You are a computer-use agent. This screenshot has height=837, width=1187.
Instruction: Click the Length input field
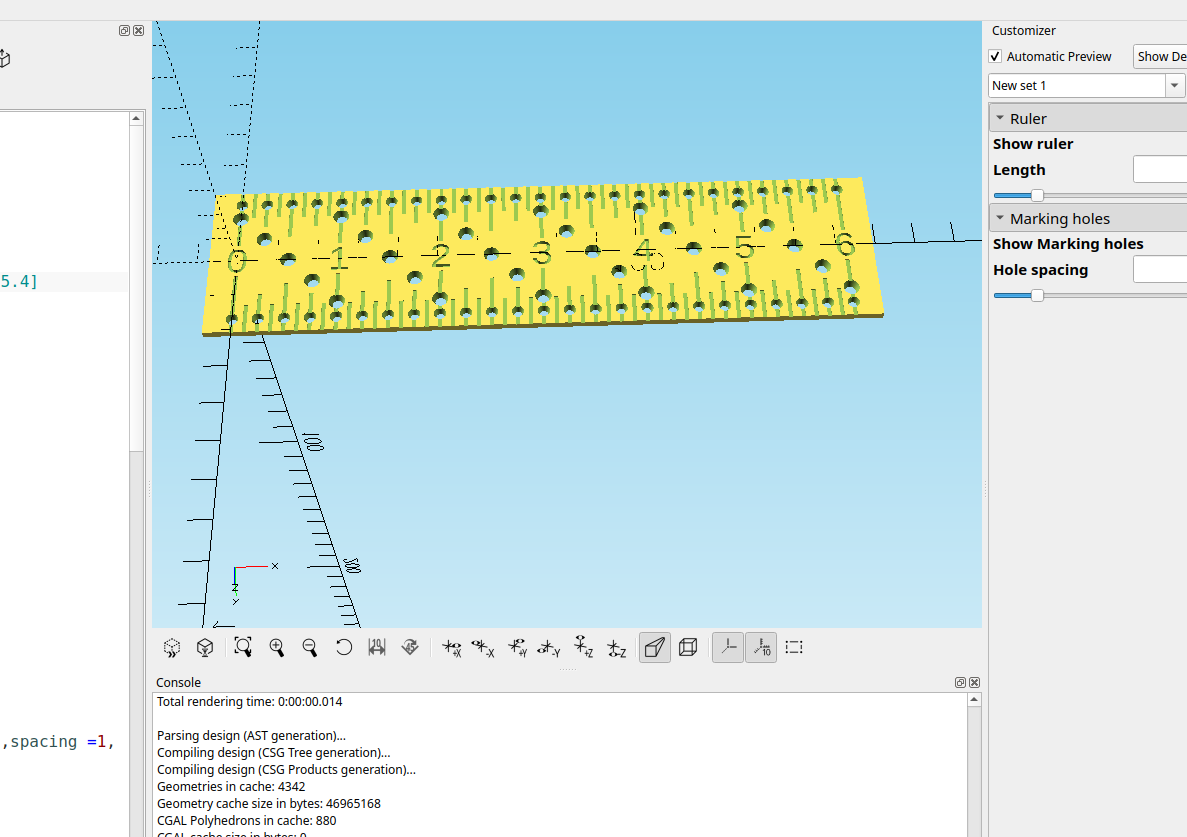point(1160,168)
